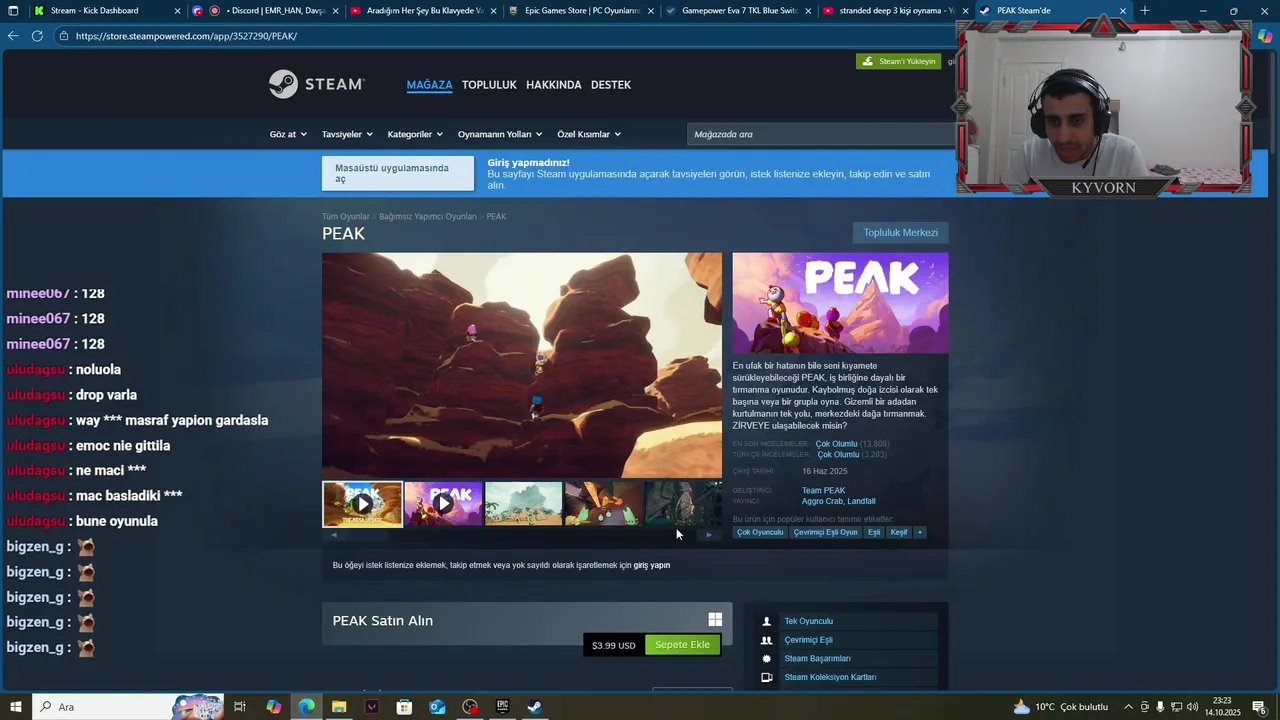Viewport: 1280px width, 720px height.
Task: Follow the Tüm Oyunlar breadcrumb link
Action: click(x=346, y=216)
